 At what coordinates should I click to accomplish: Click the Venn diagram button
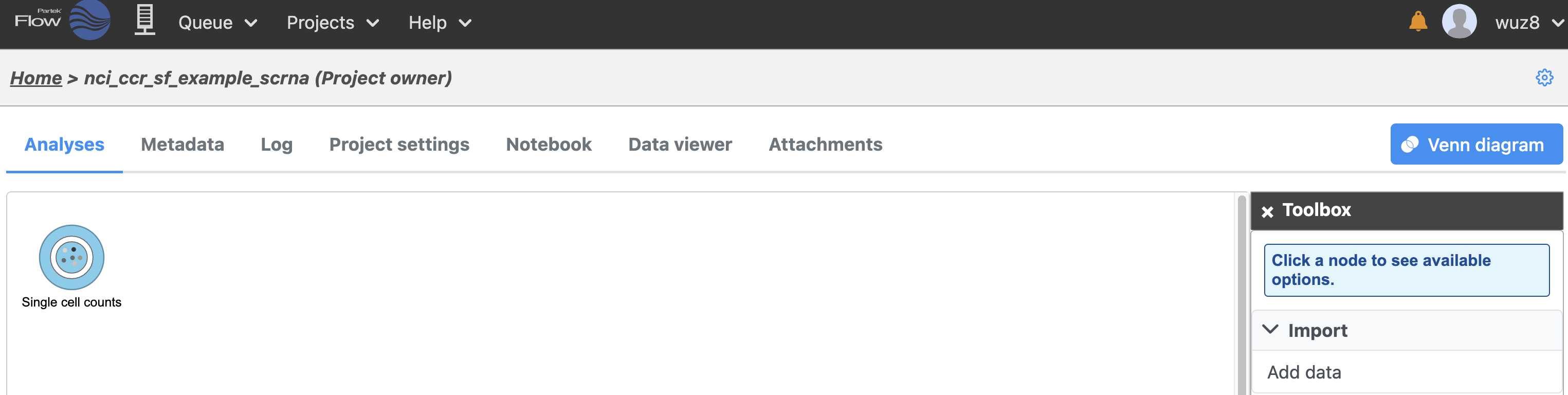coord(1476,144)
